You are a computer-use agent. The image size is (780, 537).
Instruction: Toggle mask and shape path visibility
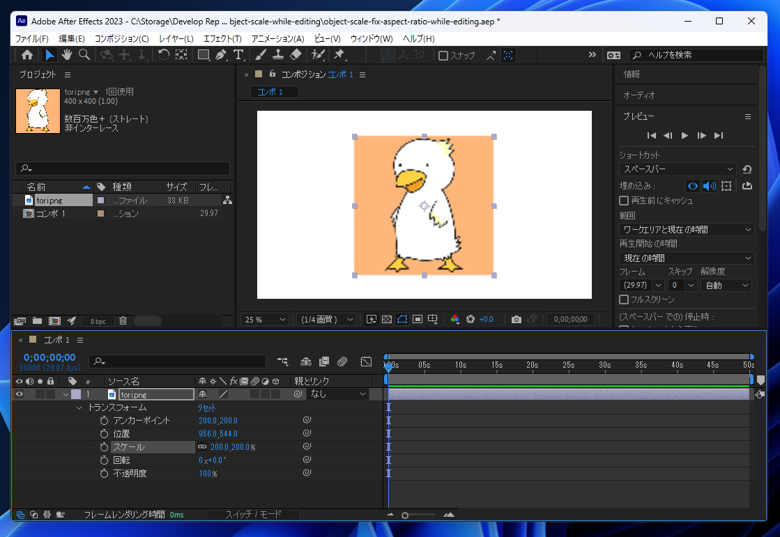402,319
